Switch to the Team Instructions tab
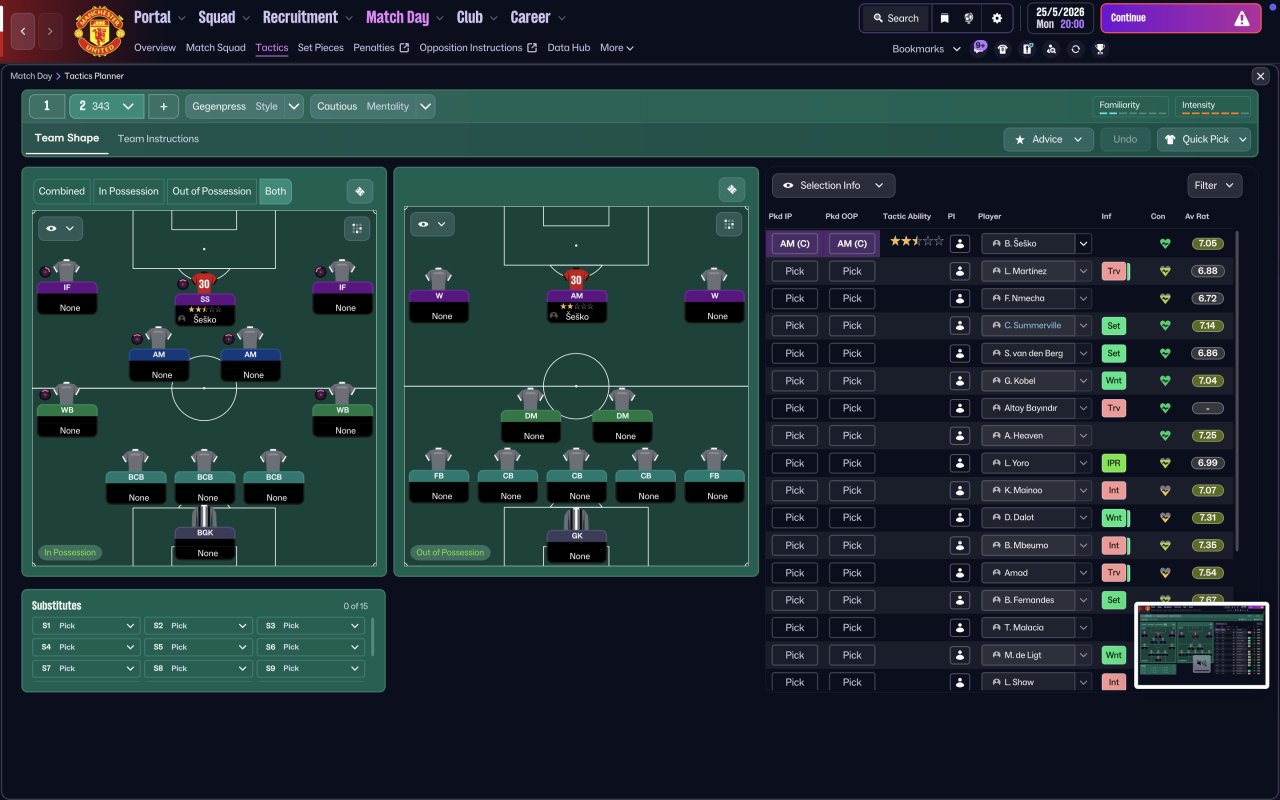This screenshot has width=1280, height=800. (x=158, y=139)
